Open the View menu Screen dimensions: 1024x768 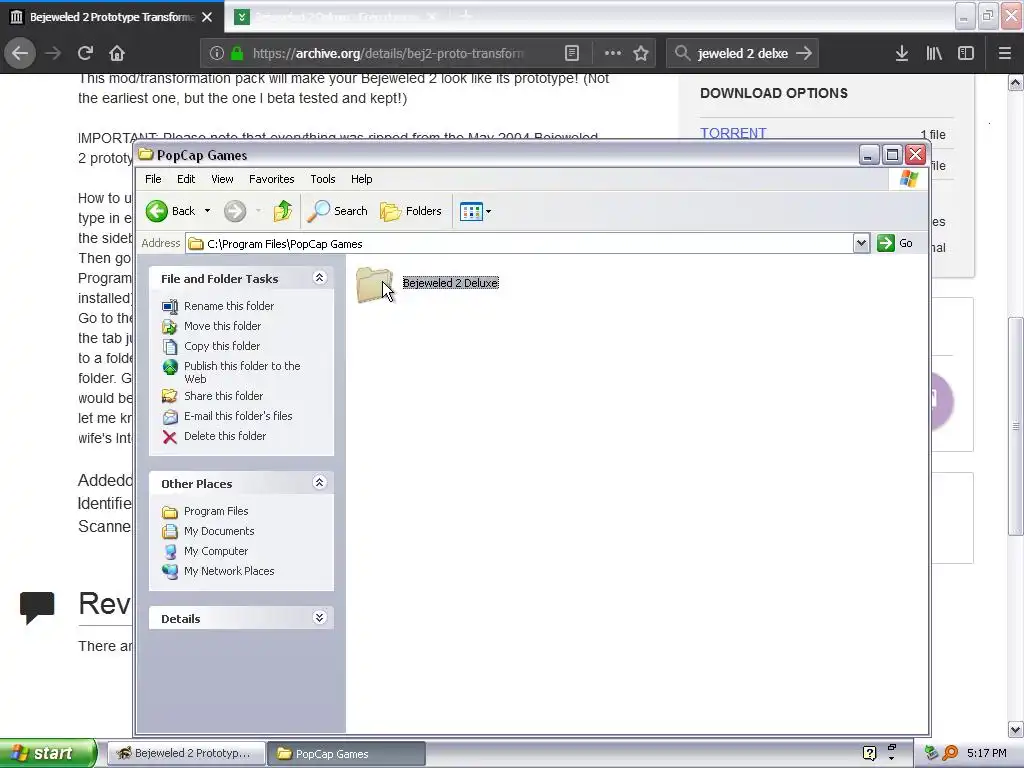[222, 179]
